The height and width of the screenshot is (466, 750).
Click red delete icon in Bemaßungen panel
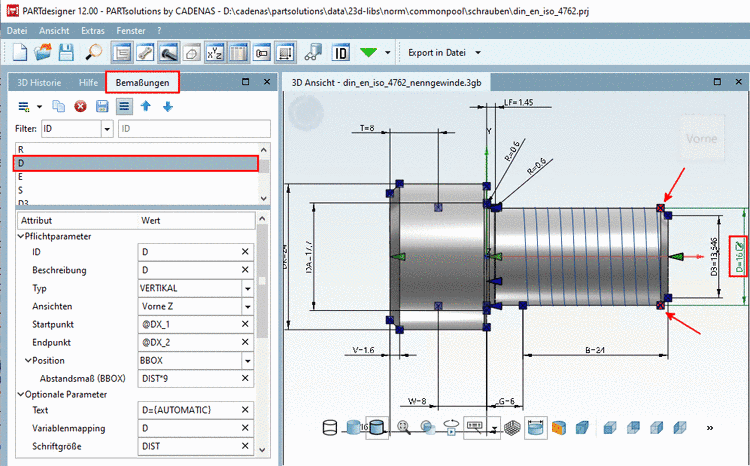point(80,105)
